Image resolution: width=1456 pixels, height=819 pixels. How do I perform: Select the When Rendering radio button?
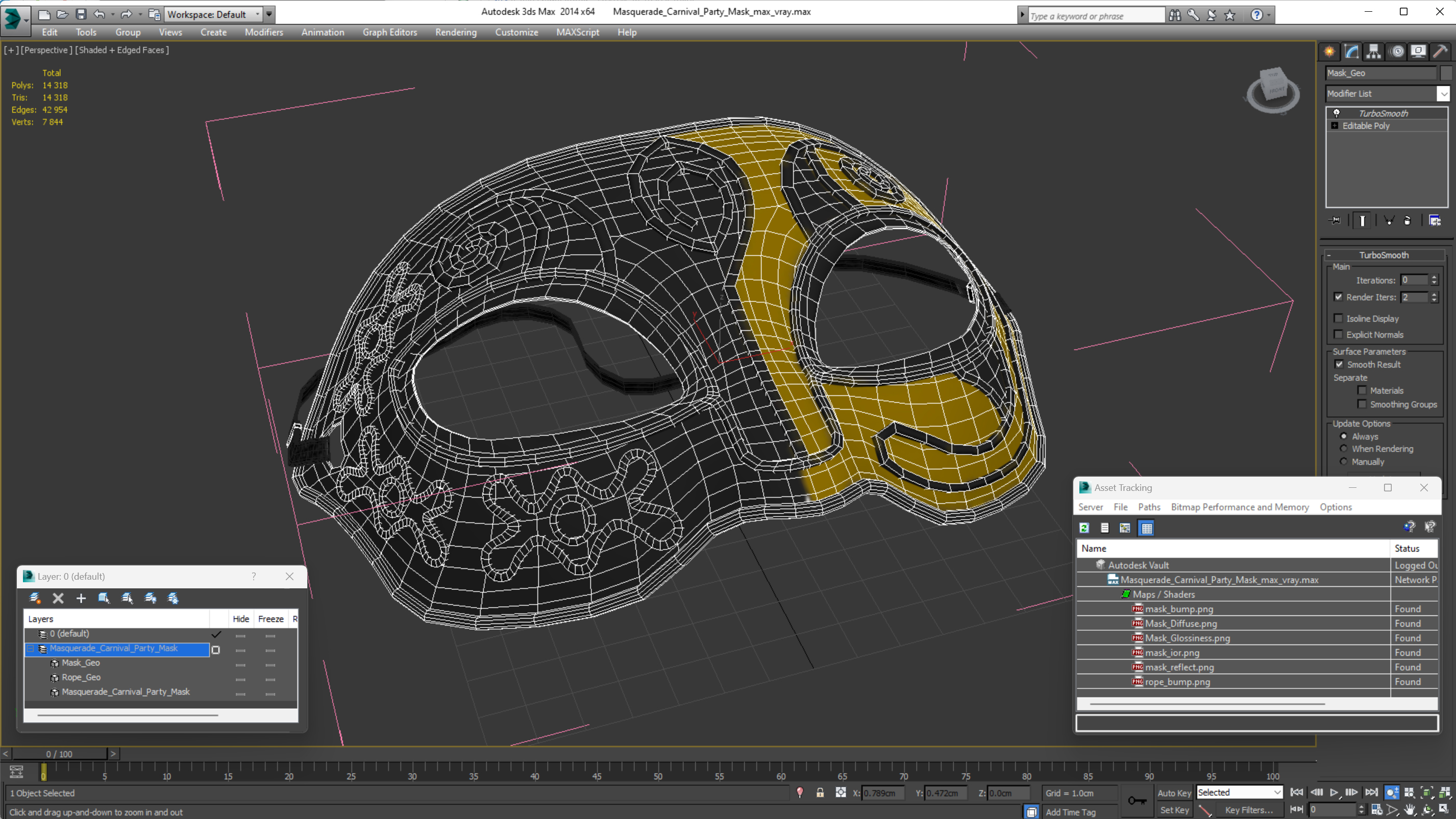point(1344,448)
